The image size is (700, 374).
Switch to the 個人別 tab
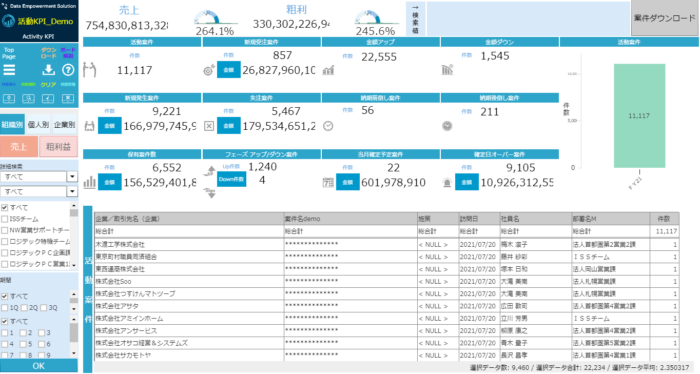coord(38,125)
